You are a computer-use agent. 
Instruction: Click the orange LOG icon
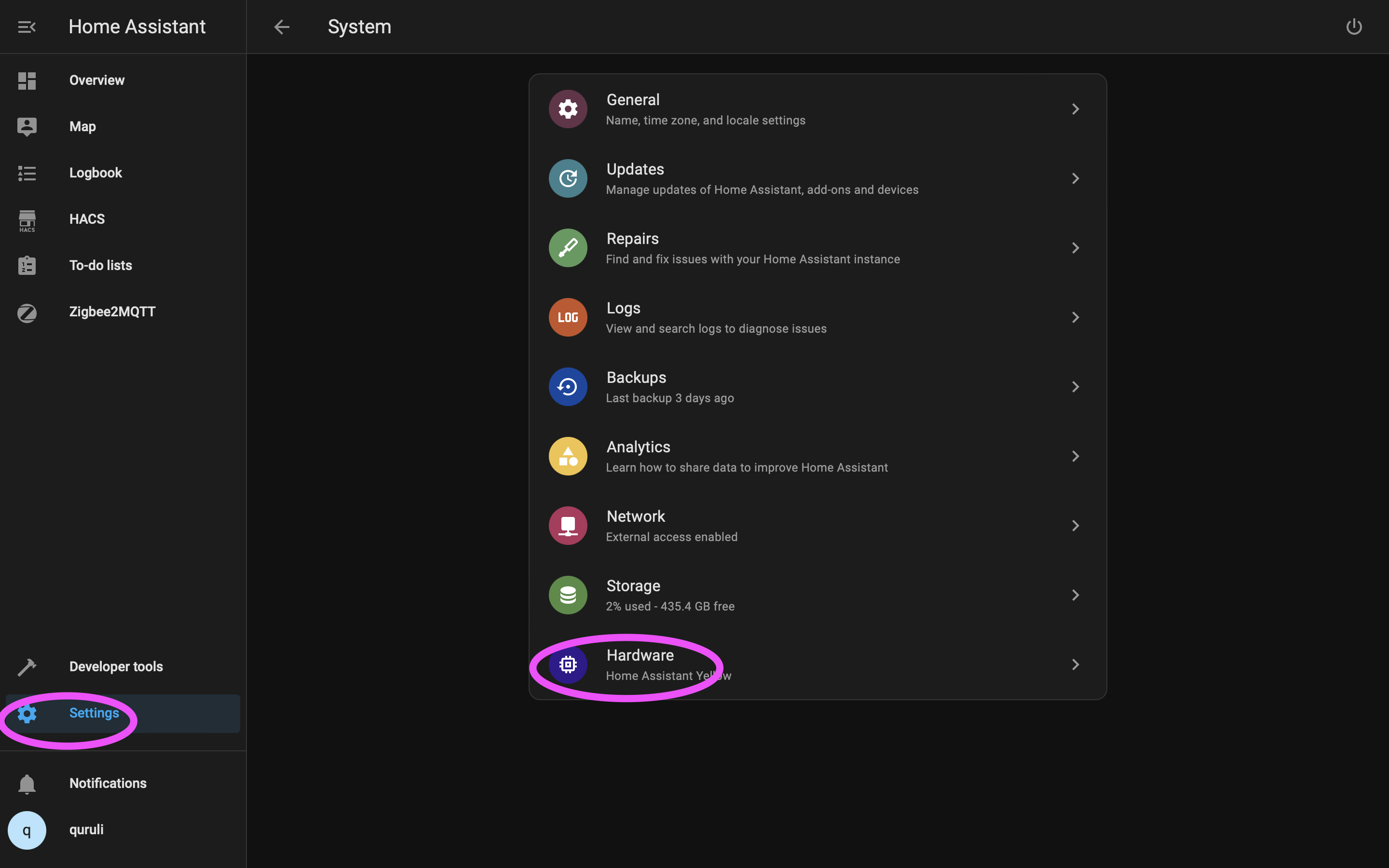click(568, 317)
